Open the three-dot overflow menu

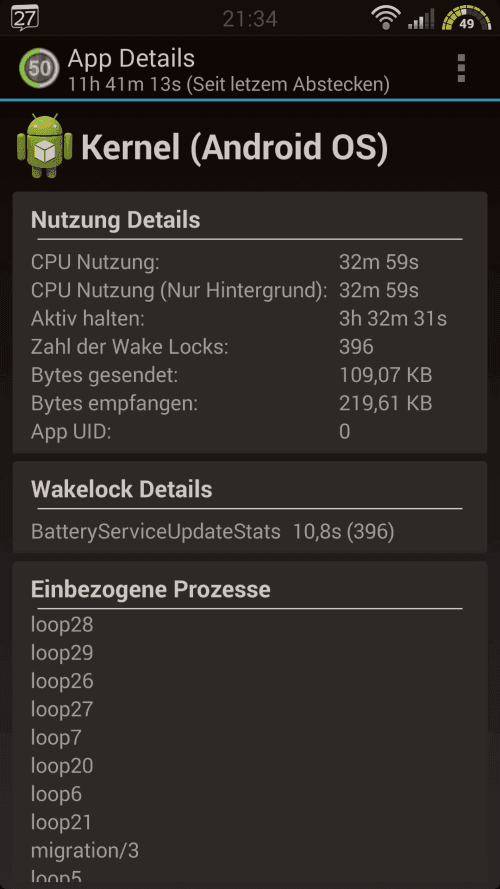tap(461, 69)
